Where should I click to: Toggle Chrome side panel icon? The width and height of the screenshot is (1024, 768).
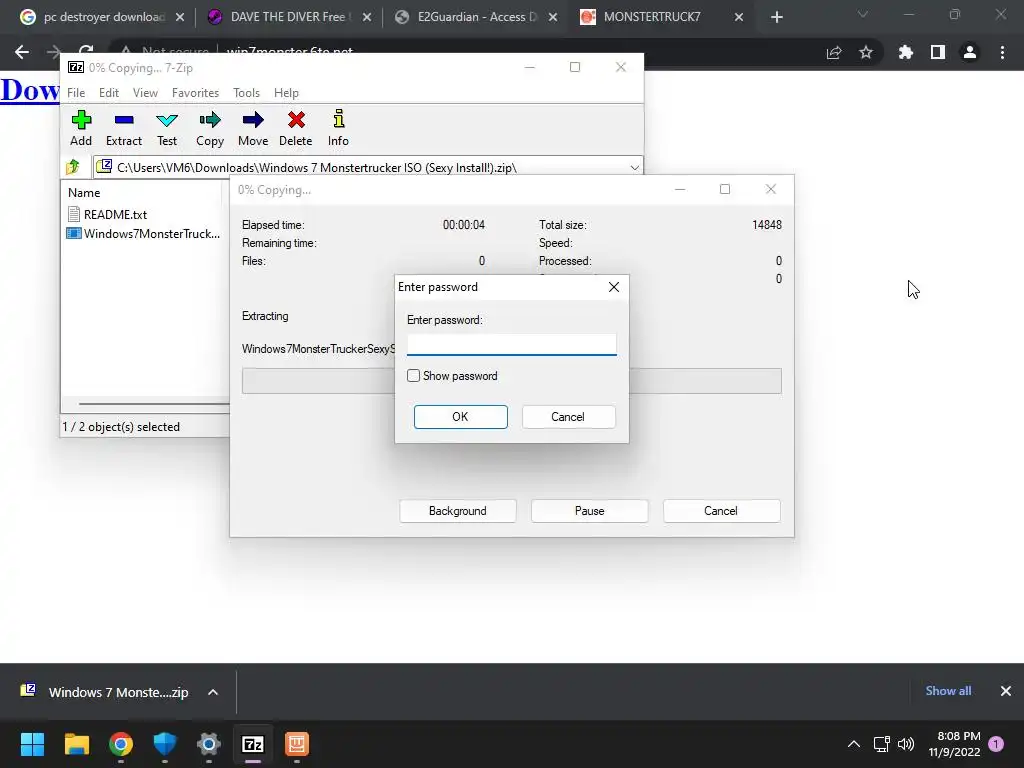click(x=938, y=52)
